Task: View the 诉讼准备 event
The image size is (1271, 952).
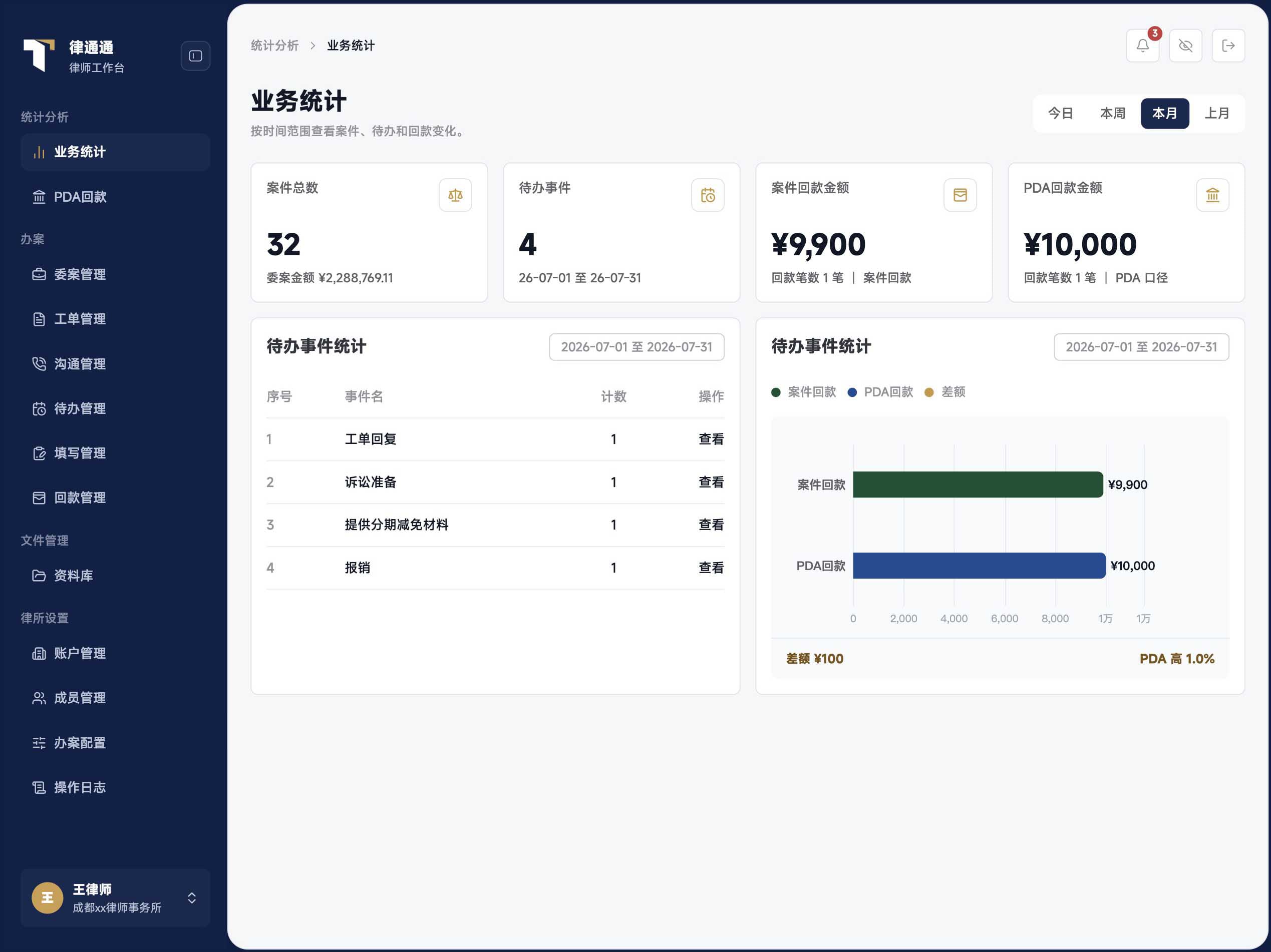Action: (711, 483)
